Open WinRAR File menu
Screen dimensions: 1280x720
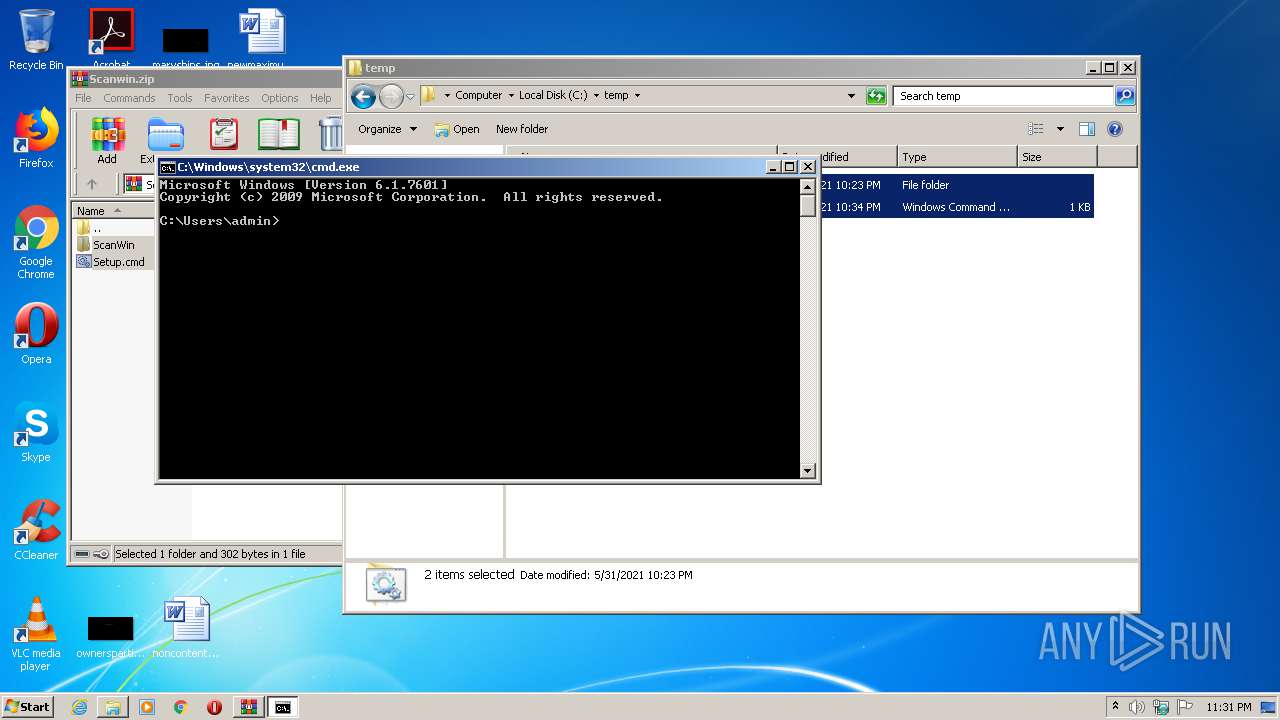coord(83,98)
